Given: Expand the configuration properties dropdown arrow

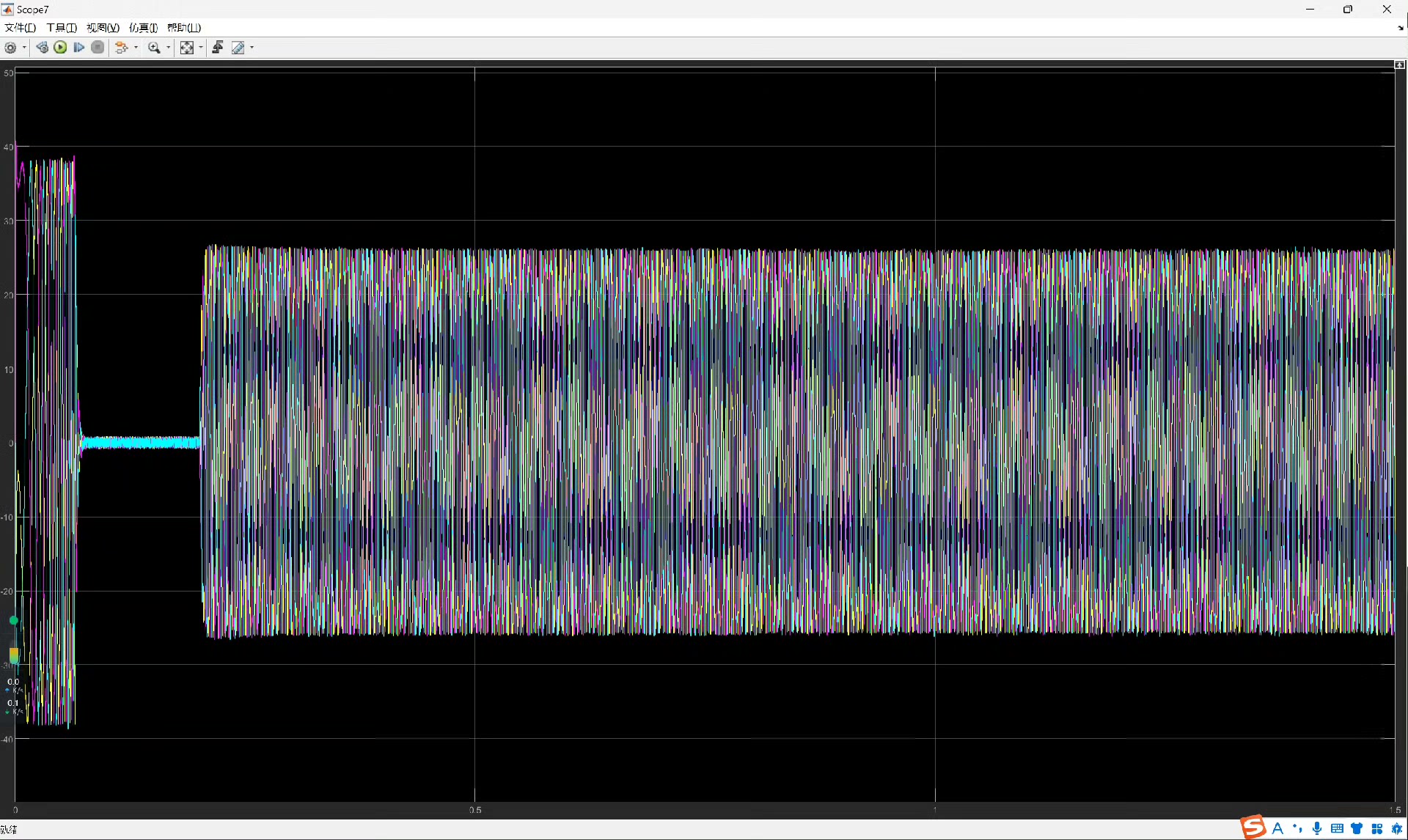Looking at the screenshot, I should [x=25, y=48].
